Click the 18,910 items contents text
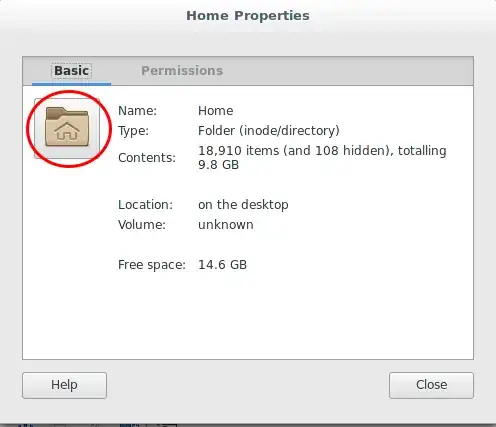This screenshot has width=496, height=427. point(239,151)
